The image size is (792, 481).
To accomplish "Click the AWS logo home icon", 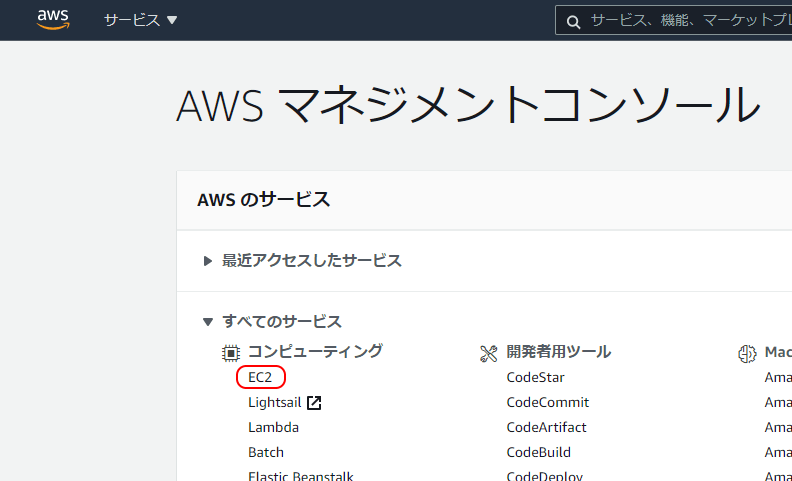I will [x=53, y=20].
